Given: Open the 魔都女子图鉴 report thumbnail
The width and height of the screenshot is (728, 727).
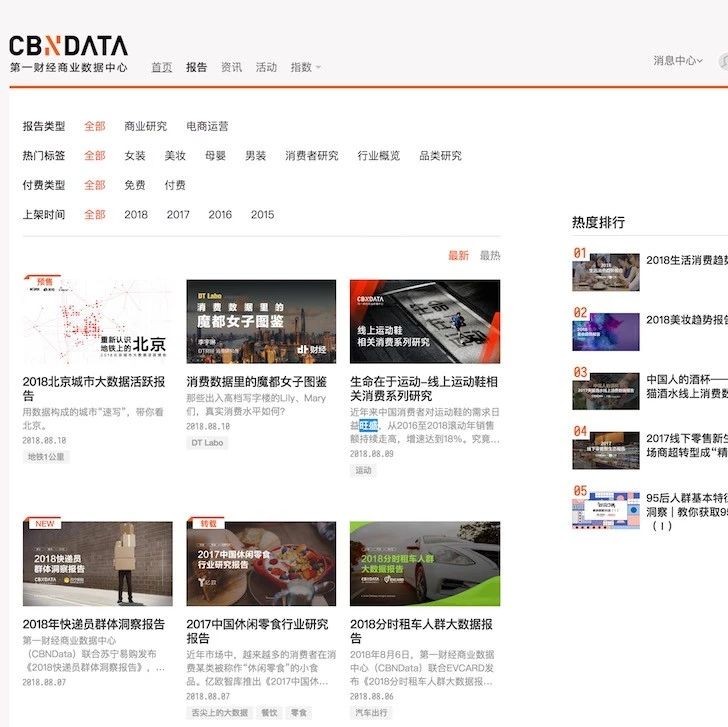Looking at the screenshot, I should pyautogui.click(x=261, y=321).
